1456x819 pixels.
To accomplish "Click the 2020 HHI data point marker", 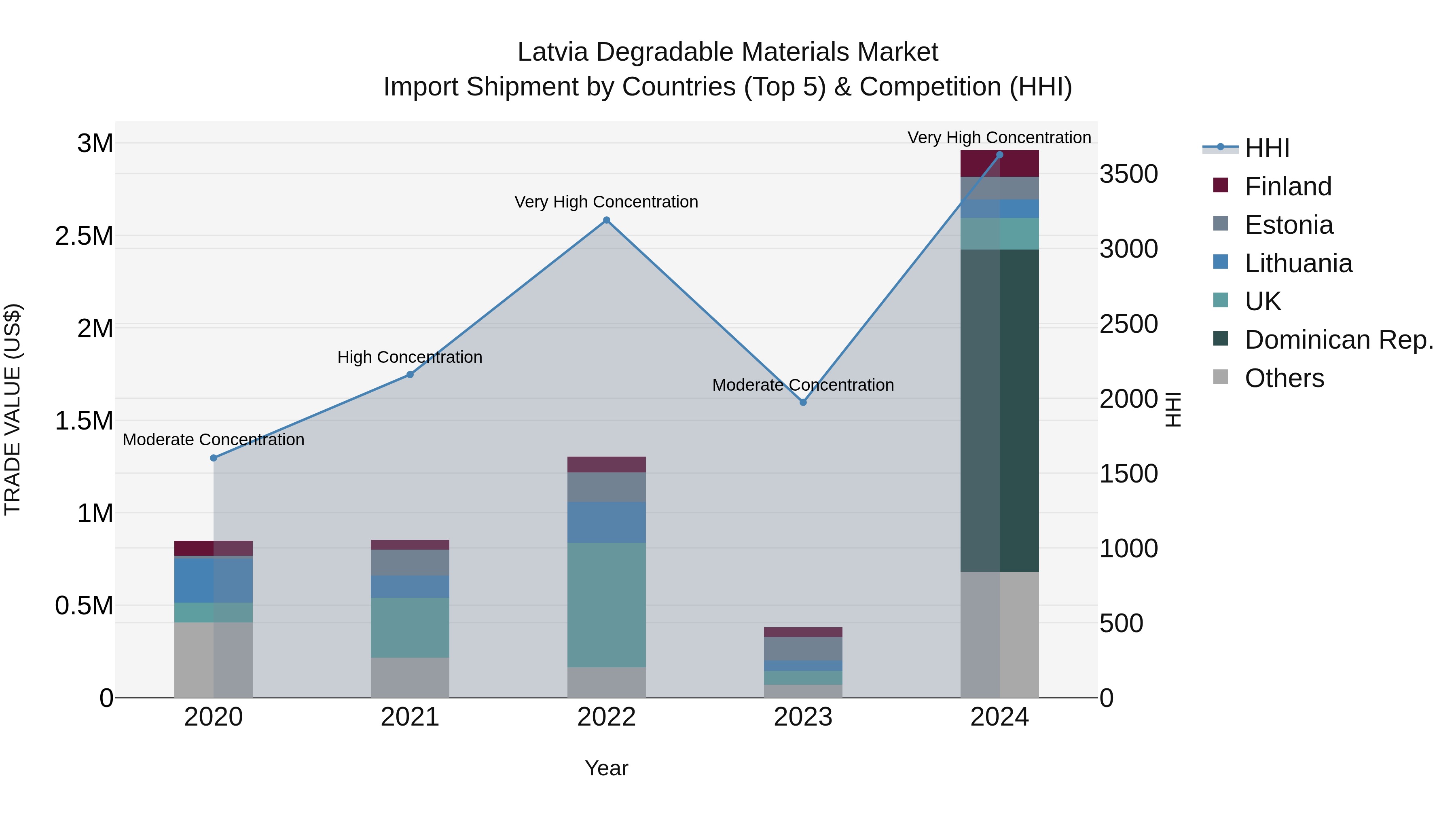I will pos(214,458).
